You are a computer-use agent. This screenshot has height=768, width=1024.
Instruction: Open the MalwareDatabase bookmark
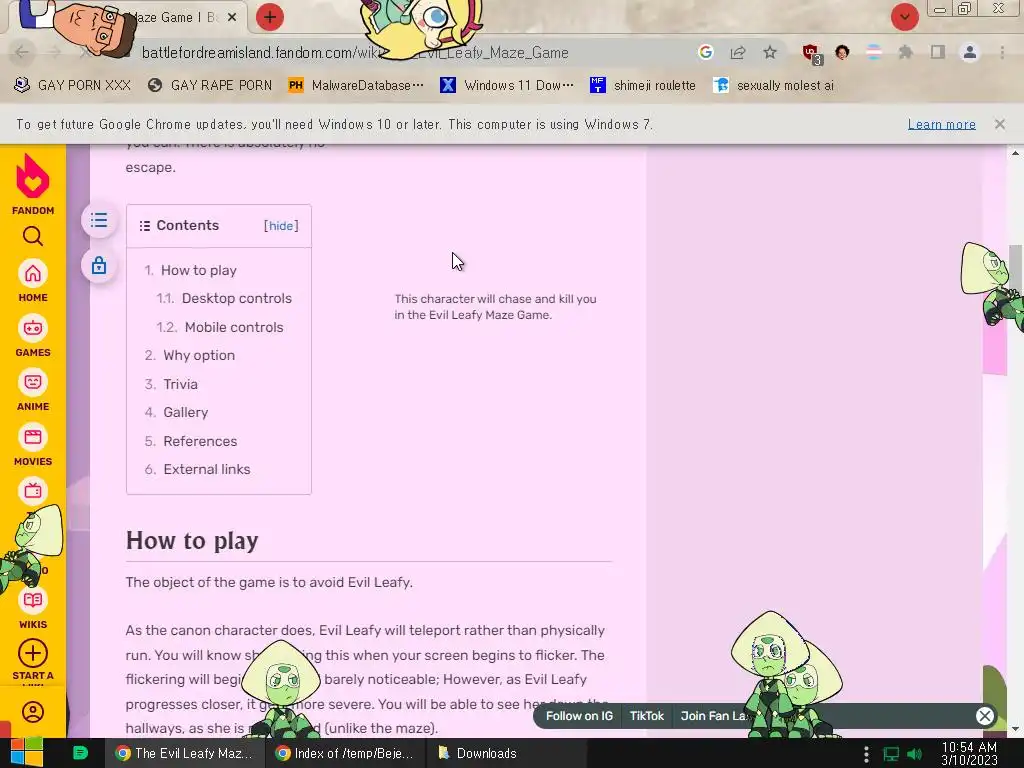356,85
